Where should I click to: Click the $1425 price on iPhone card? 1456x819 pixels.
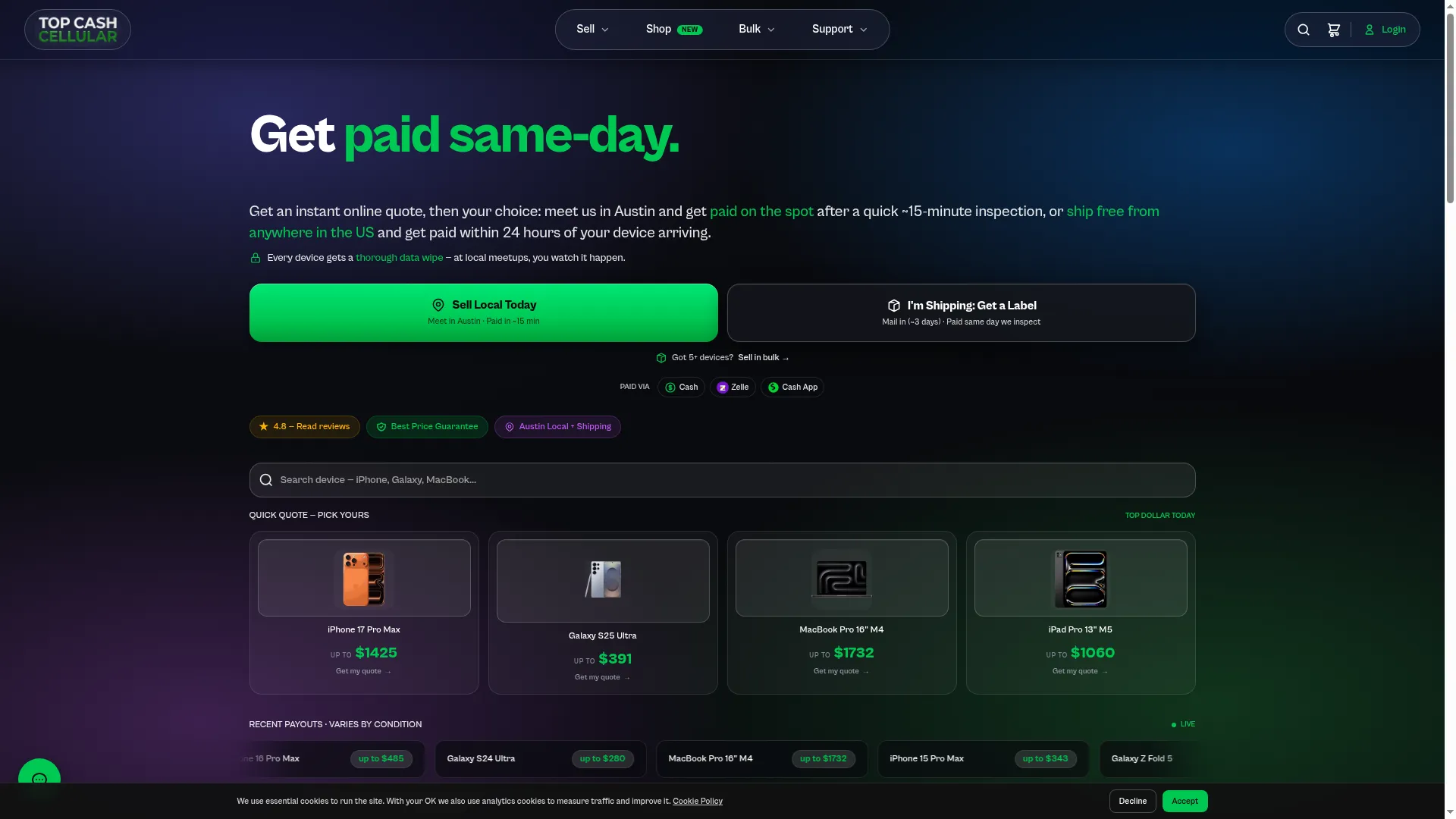[x=376, y=653]
